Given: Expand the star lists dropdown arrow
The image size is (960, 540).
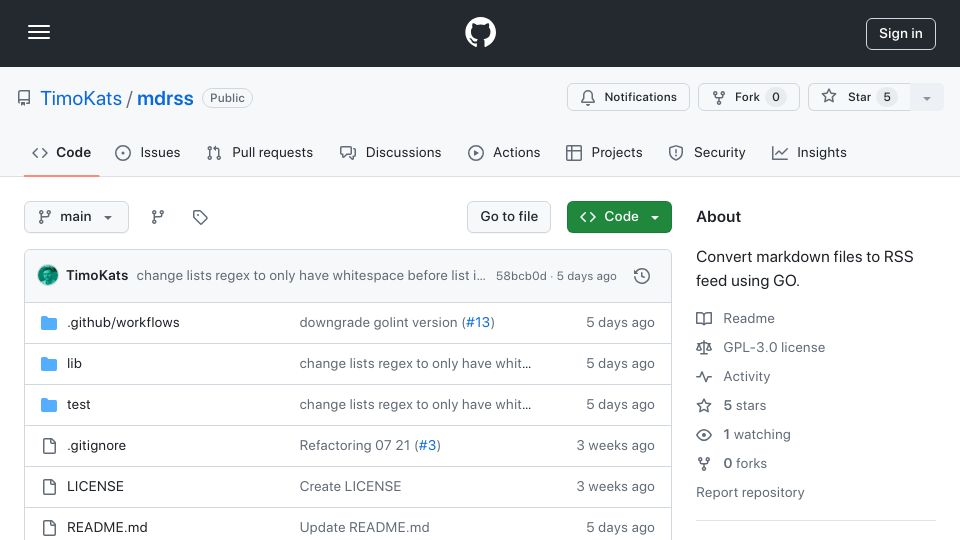Looking at the screenshot, I should point(927,97).
